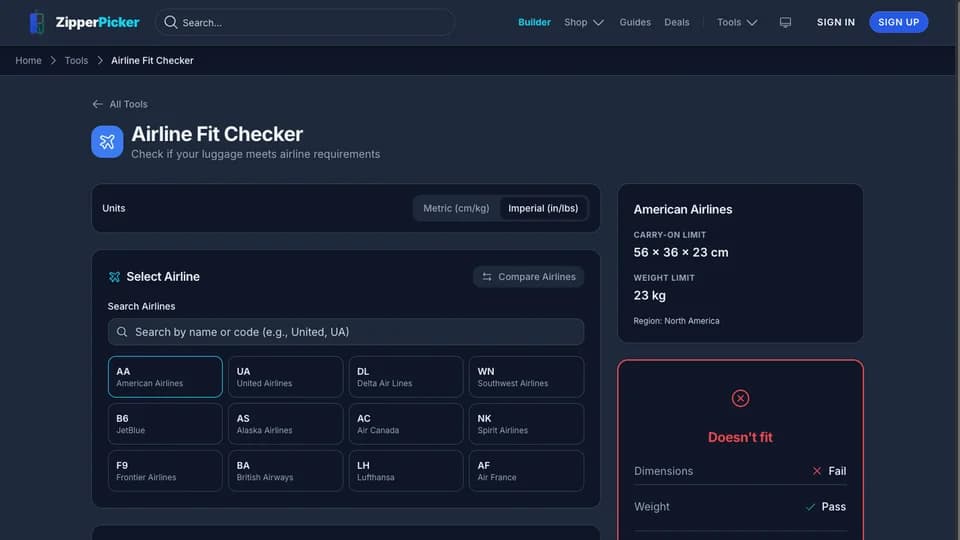Switch units to Metric (cm/kg)
The width and height of the screenshot is (960, 540).
pyautogui.click(x=456, y=208)
